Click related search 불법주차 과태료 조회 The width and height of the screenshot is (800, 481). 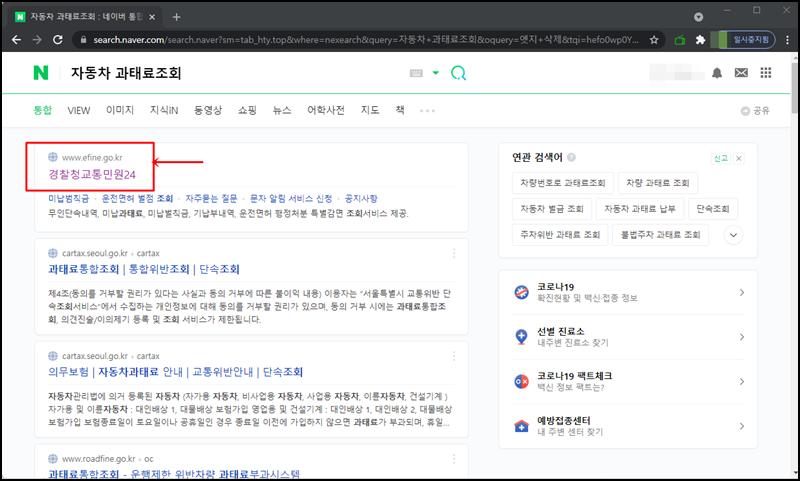point(660,235)
